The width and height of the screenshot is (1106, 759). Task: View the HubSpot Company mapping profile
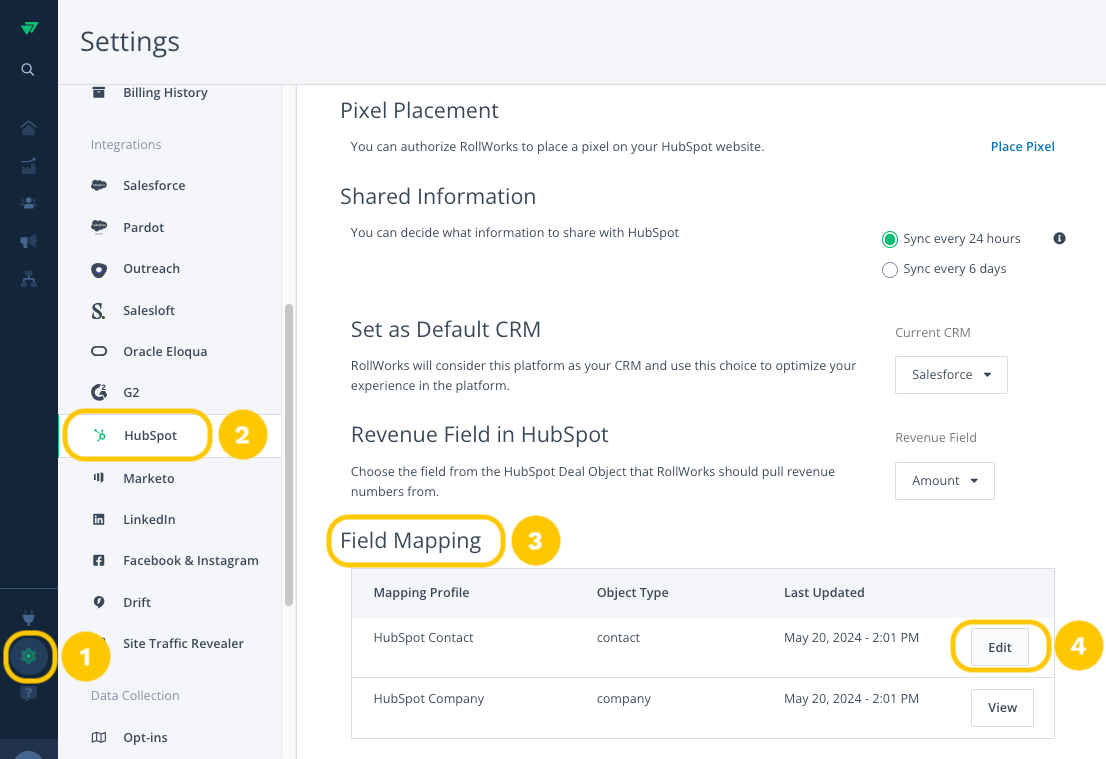(1002, 708)
